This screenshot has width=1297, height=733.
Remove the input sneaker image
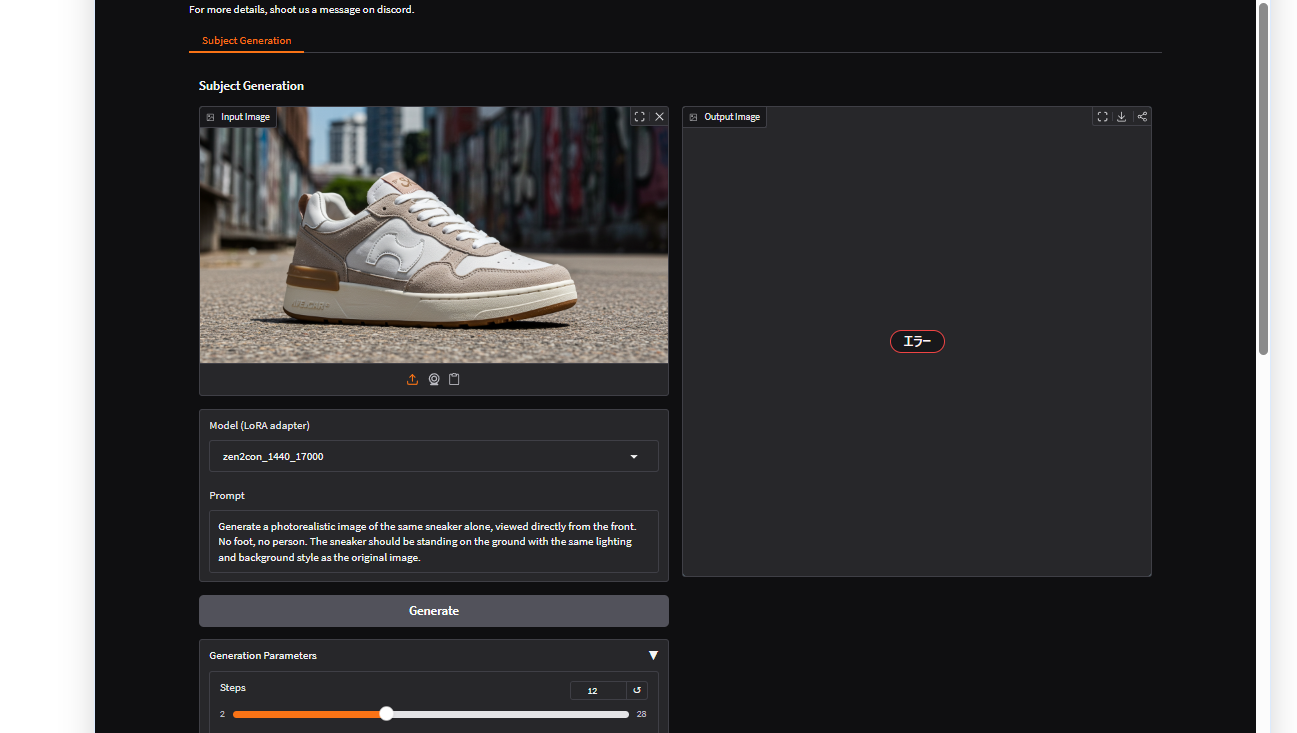click(659, 117)
